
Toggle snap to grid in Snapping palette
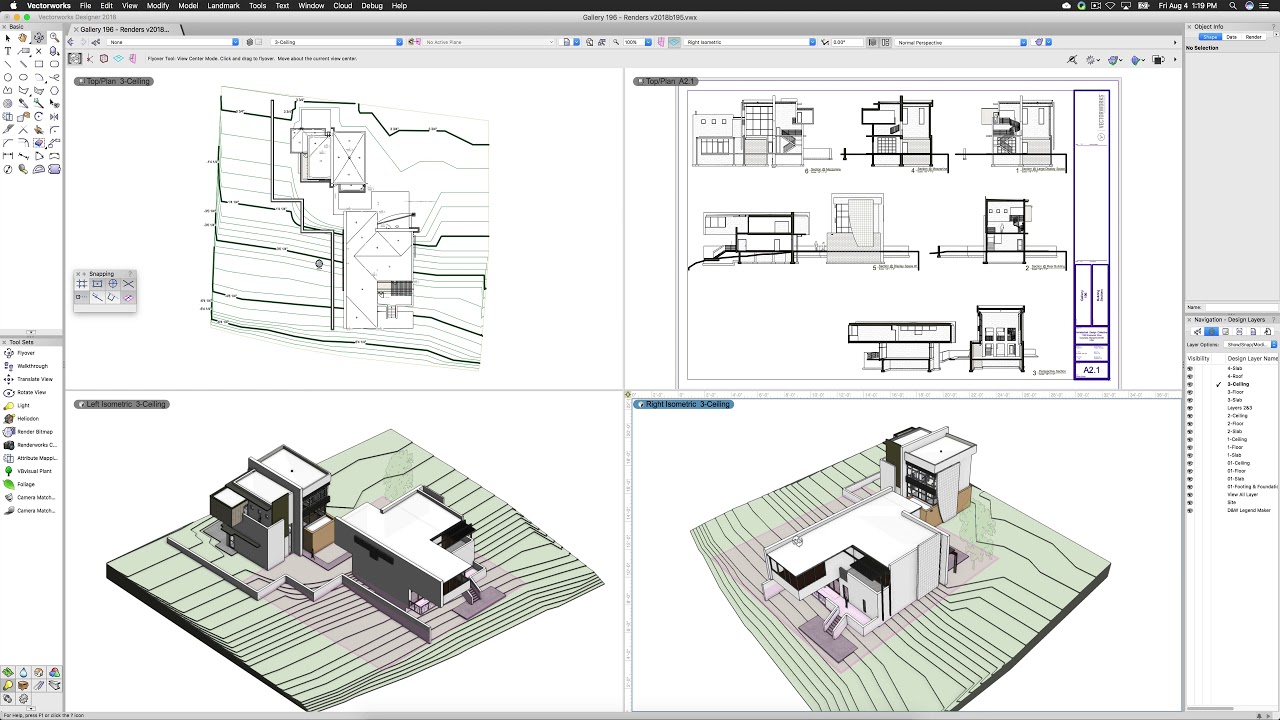pos(82,283)
